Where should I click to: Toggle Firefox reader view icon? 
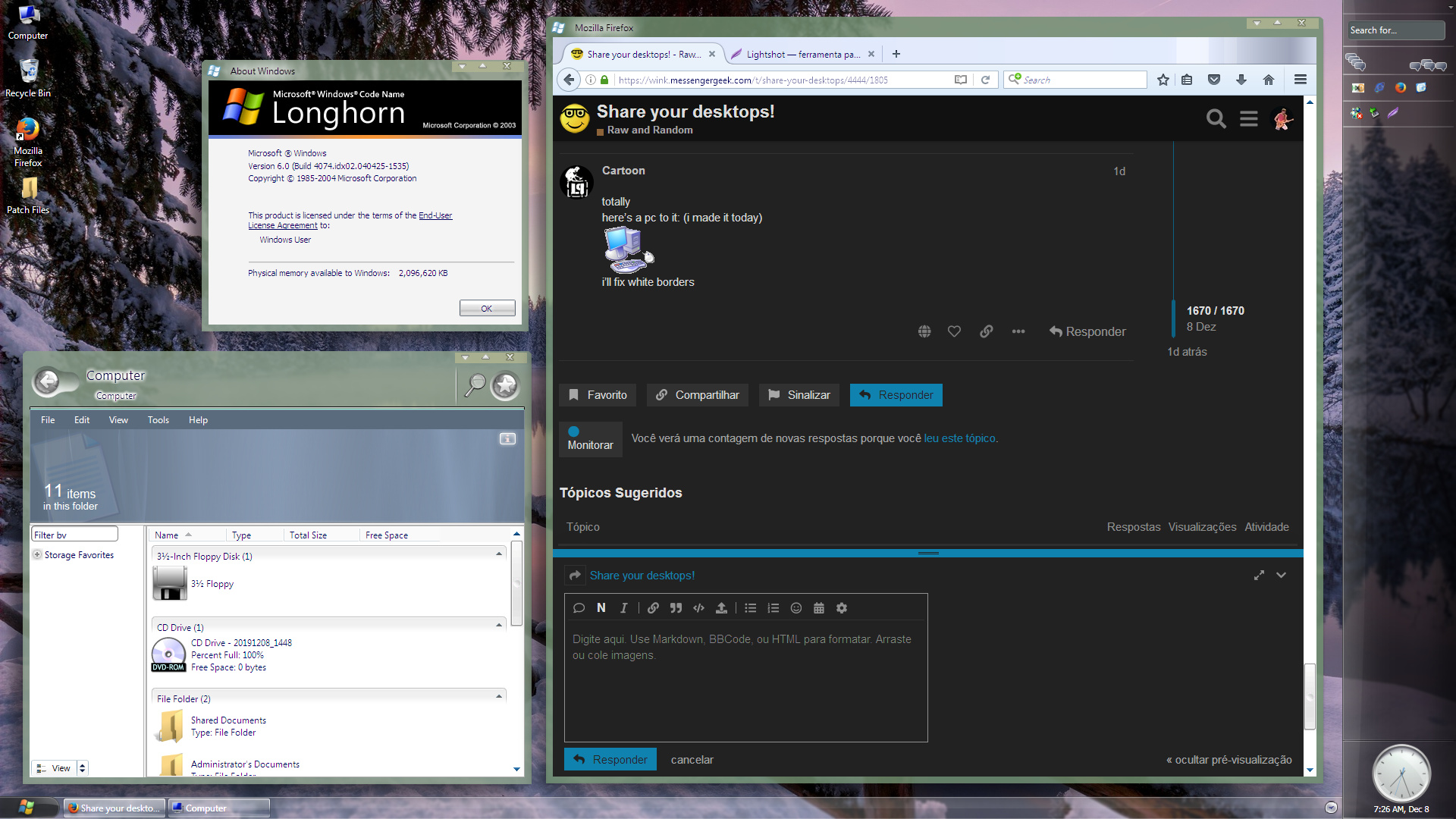tap(961, 80)
